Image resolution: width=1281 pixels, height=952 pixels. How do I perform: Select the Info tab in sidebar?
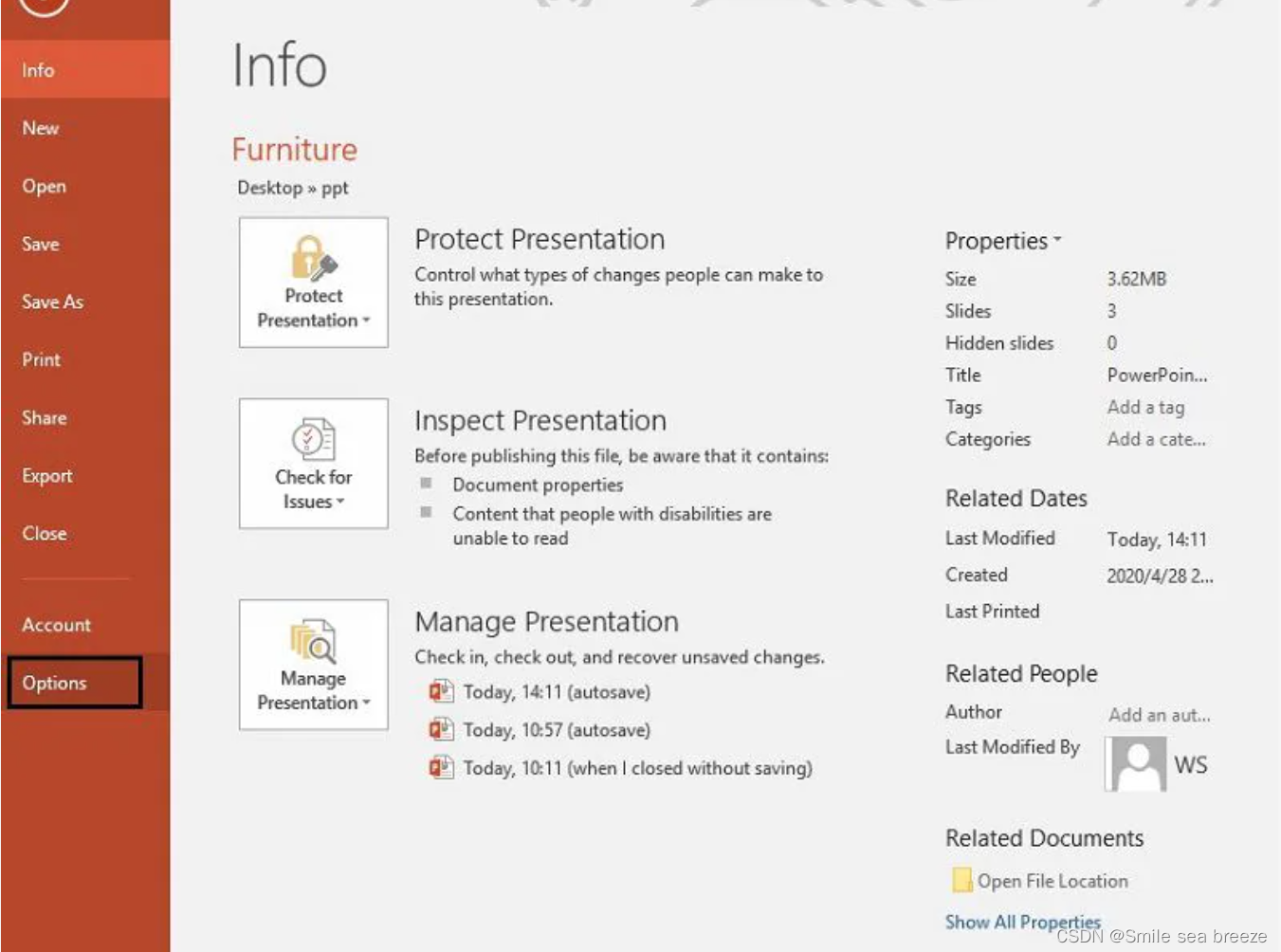pyautogui.click(x=85, y=70)
